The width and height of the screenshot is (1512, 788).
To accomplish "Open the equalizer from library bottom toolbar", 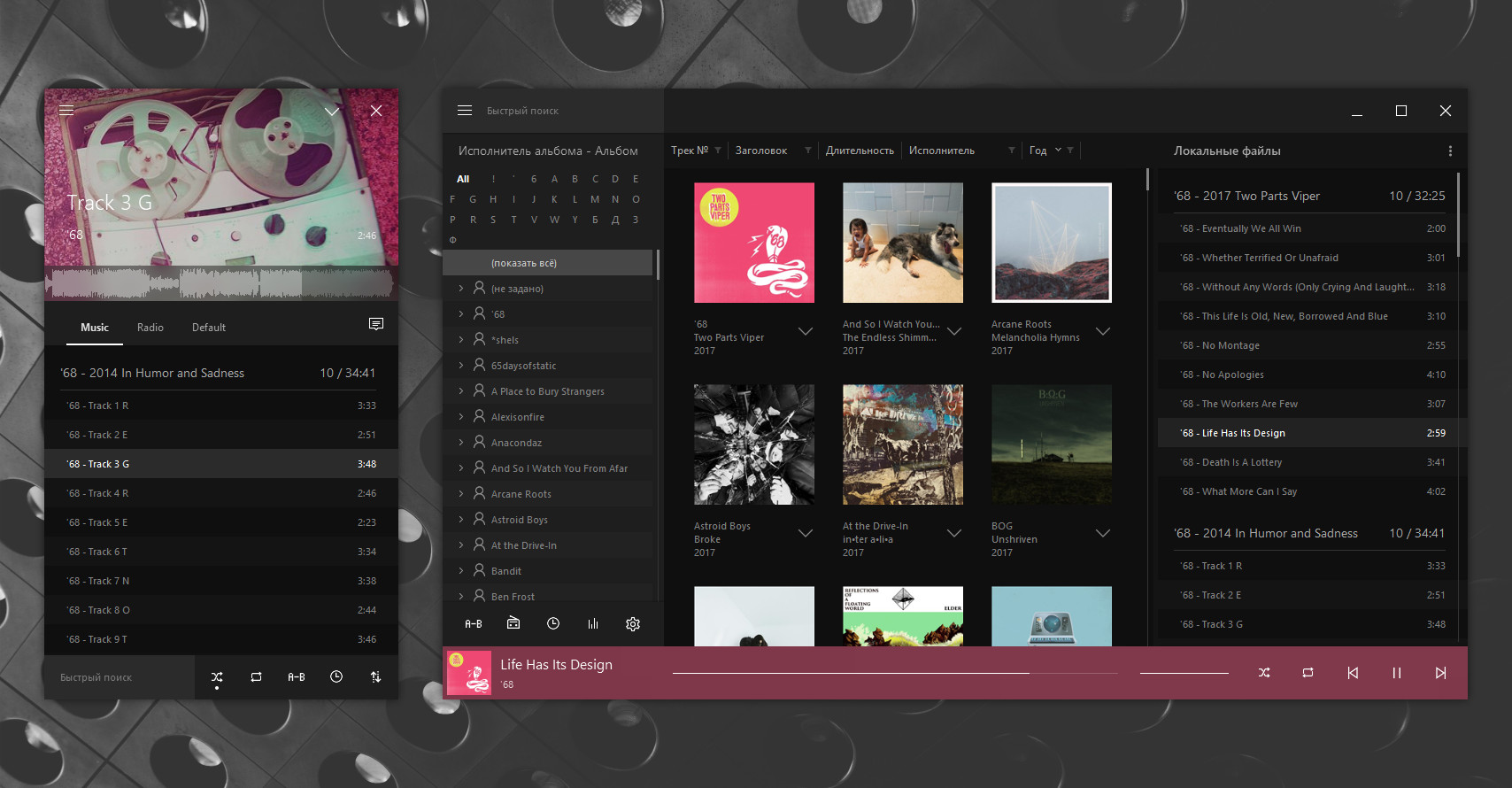I will 593,624.
